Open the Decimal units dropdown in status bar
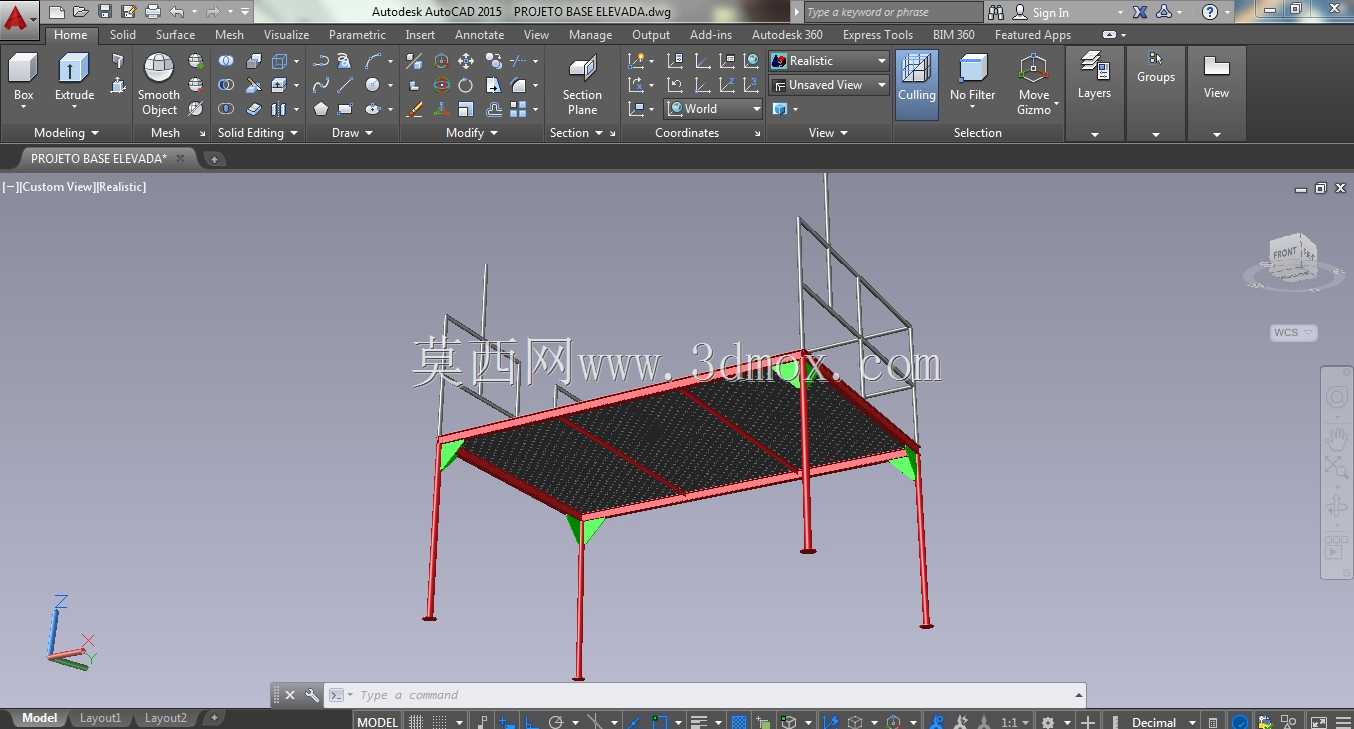 click(x=1161, y=721)
